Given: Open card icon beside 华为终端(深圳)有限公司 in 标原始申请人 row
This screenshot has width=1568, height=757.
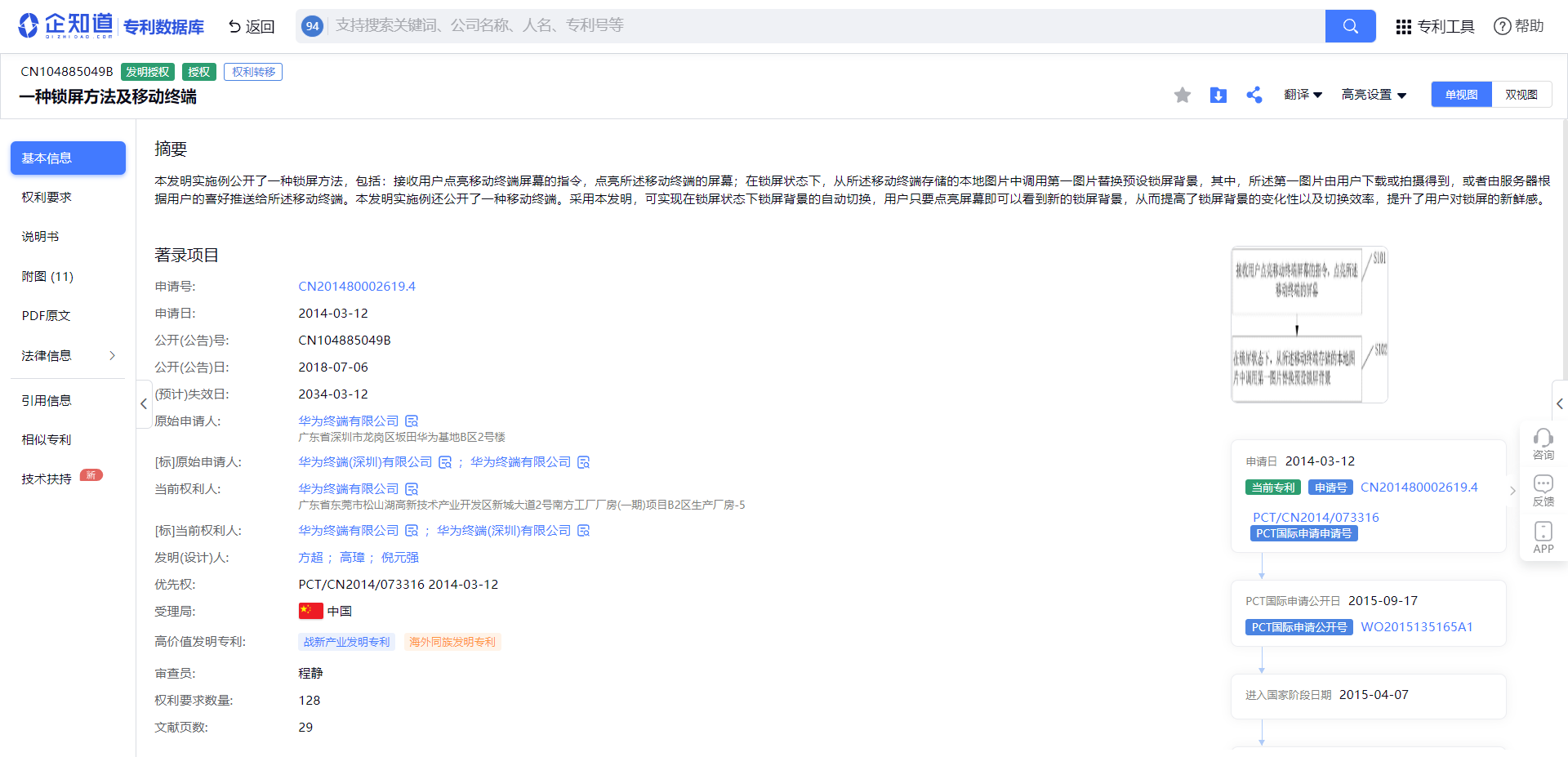Looking at the screenshot, I should point(445,462).
